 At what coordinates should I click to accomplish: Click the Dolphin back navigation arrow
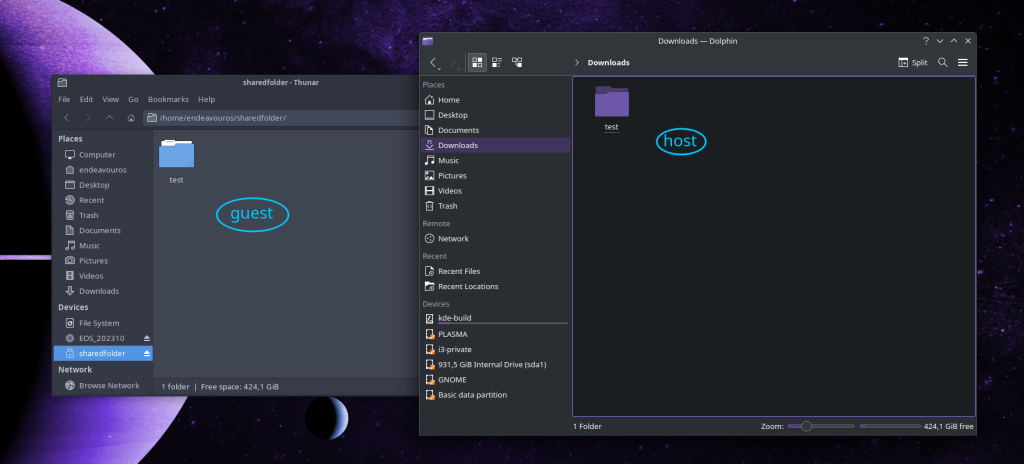point(434,62)
